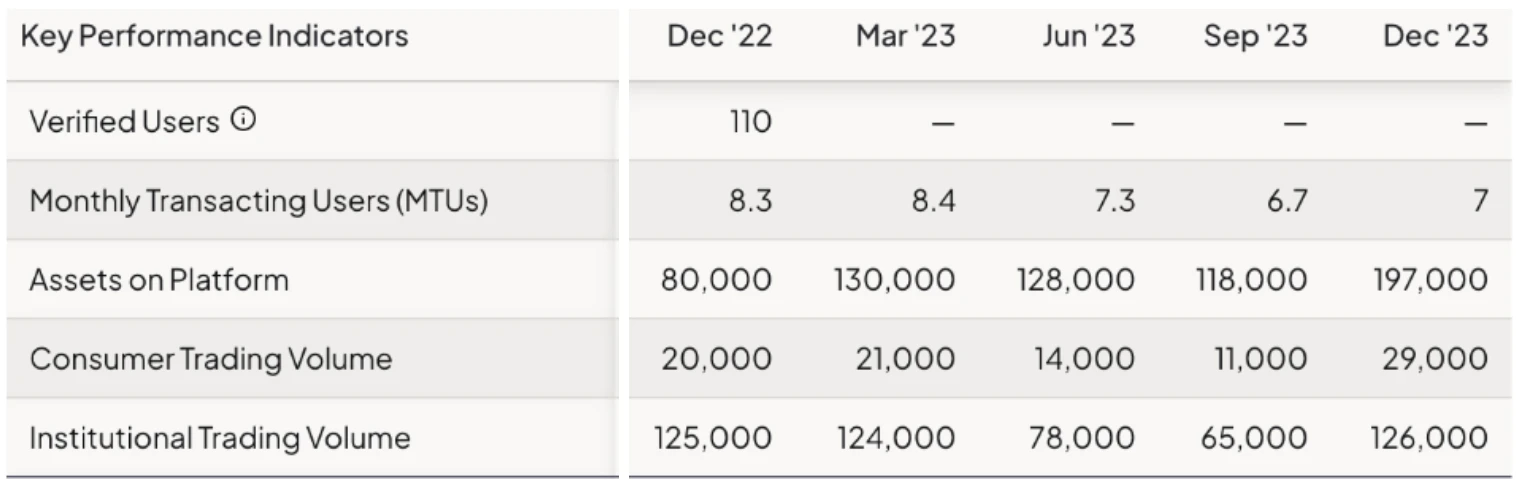
Task: Select Consumer Trading Volume value 29,000
Action: (1436, 359)
